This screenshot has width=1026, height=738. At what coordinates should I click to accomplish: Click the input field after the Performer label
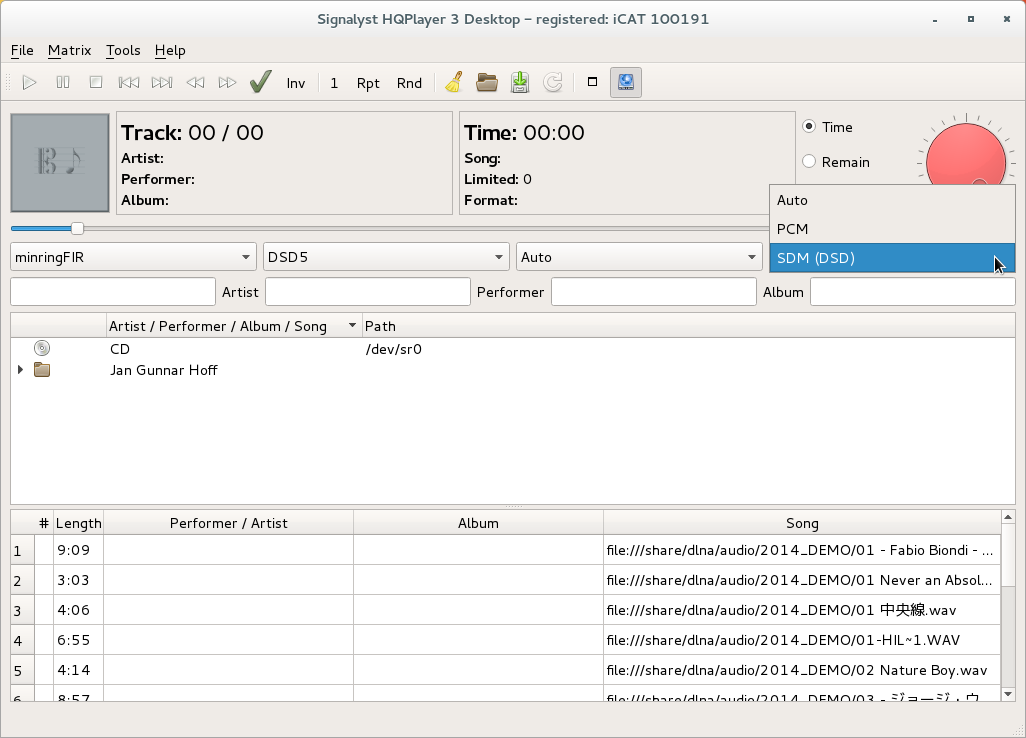click(654, 292)
